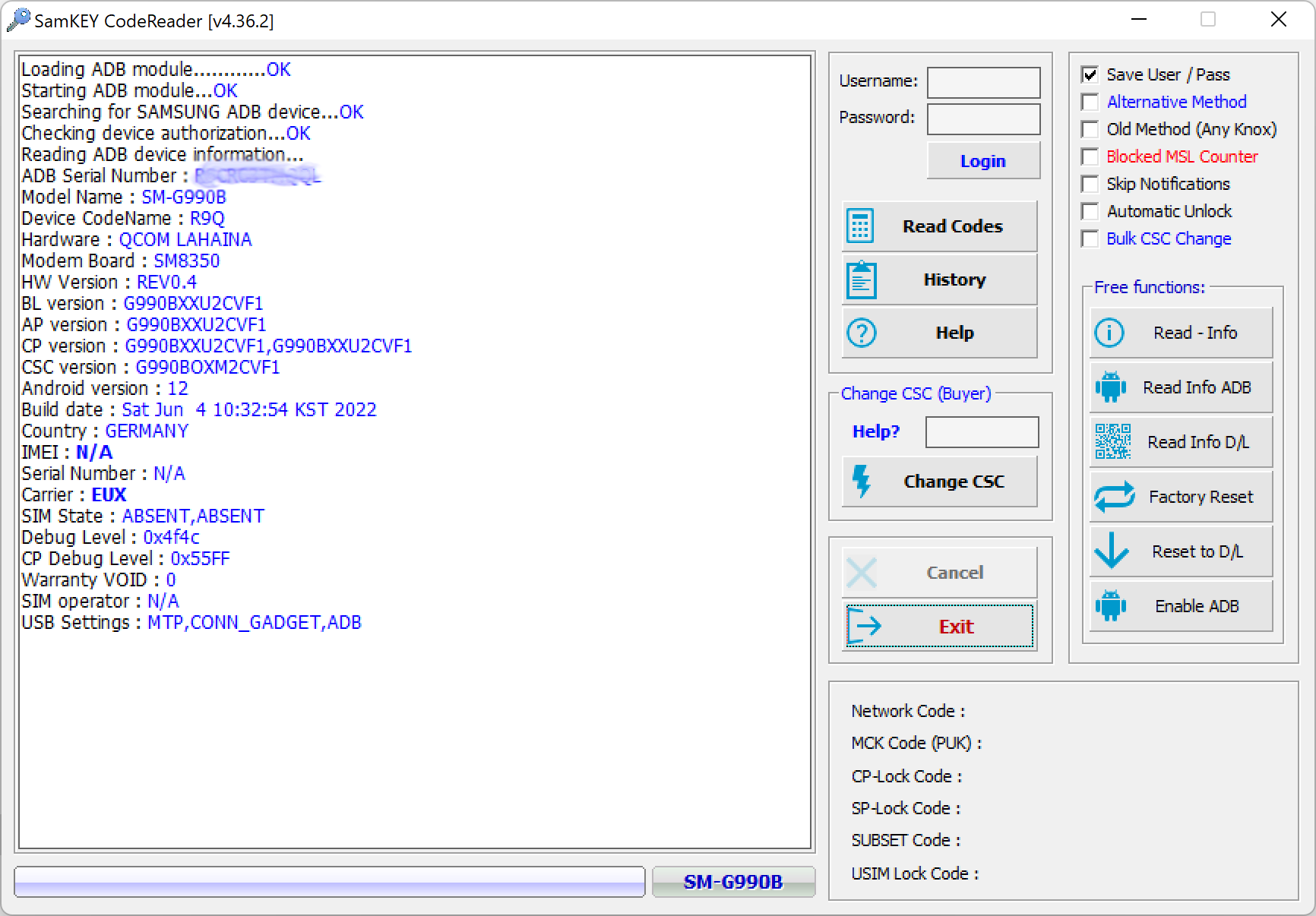Open the History button label
Image resolution: width=1316 pixels, height=916 pixels.
[954, 280]
